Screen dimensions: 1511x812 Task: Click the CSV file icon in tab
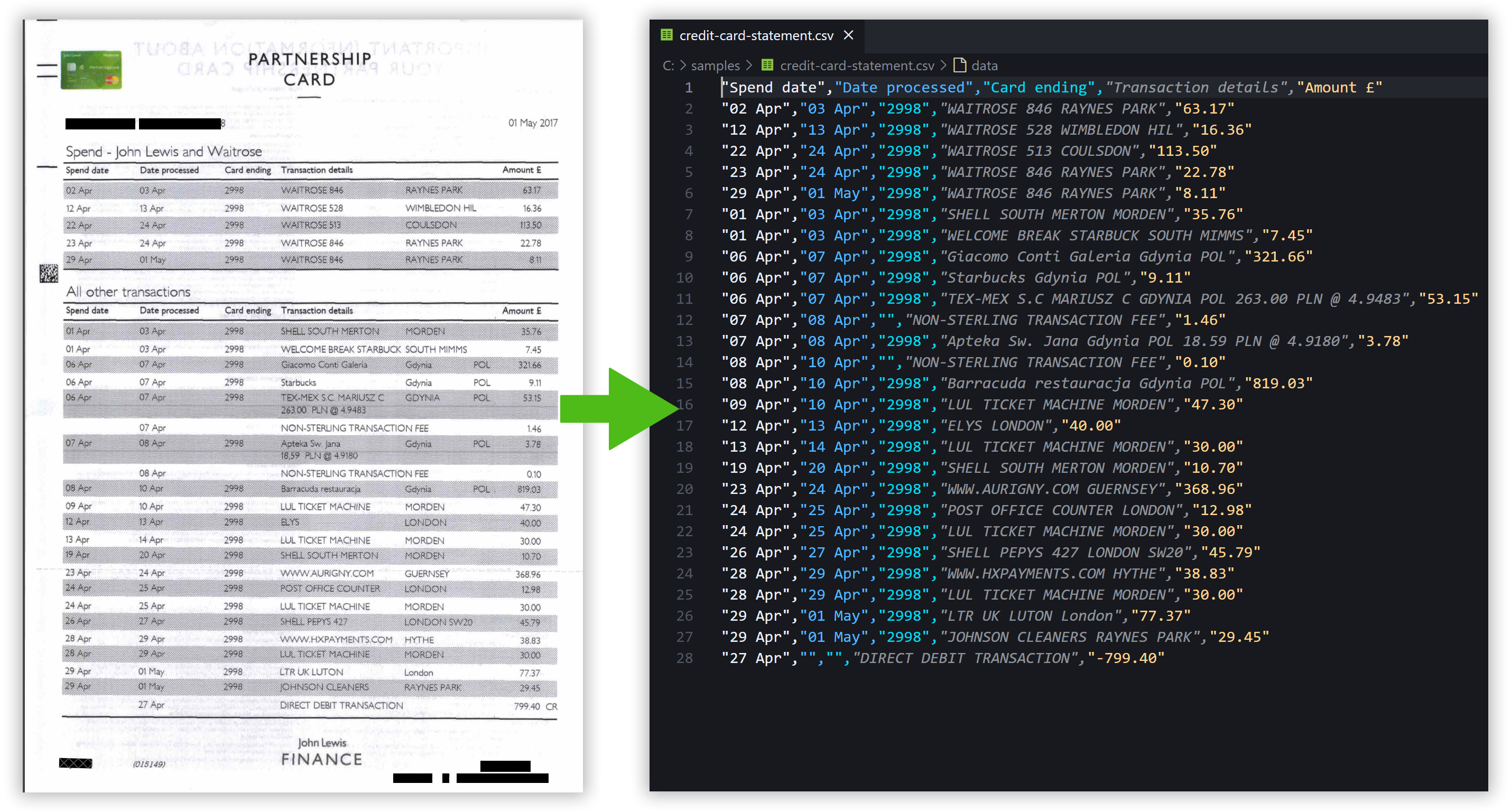666,35
